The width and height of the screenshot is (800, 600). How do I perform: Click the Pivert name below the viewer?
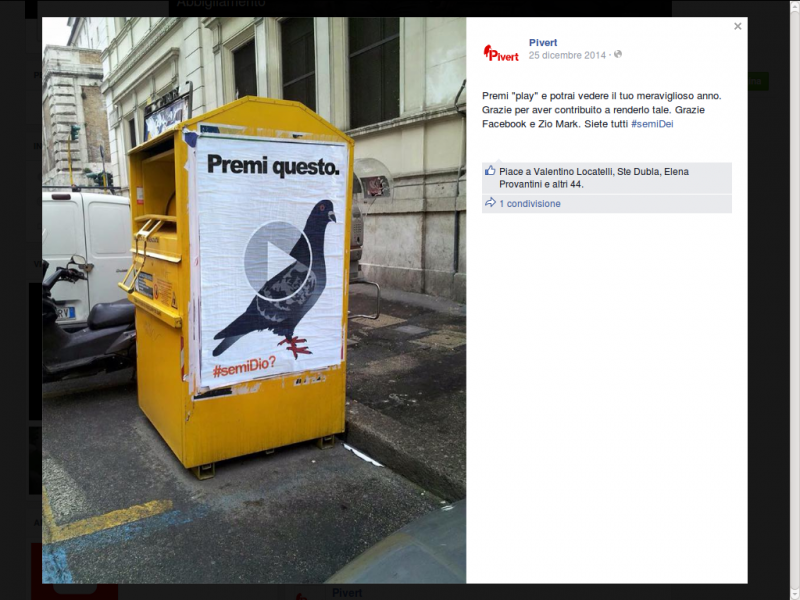347,593
